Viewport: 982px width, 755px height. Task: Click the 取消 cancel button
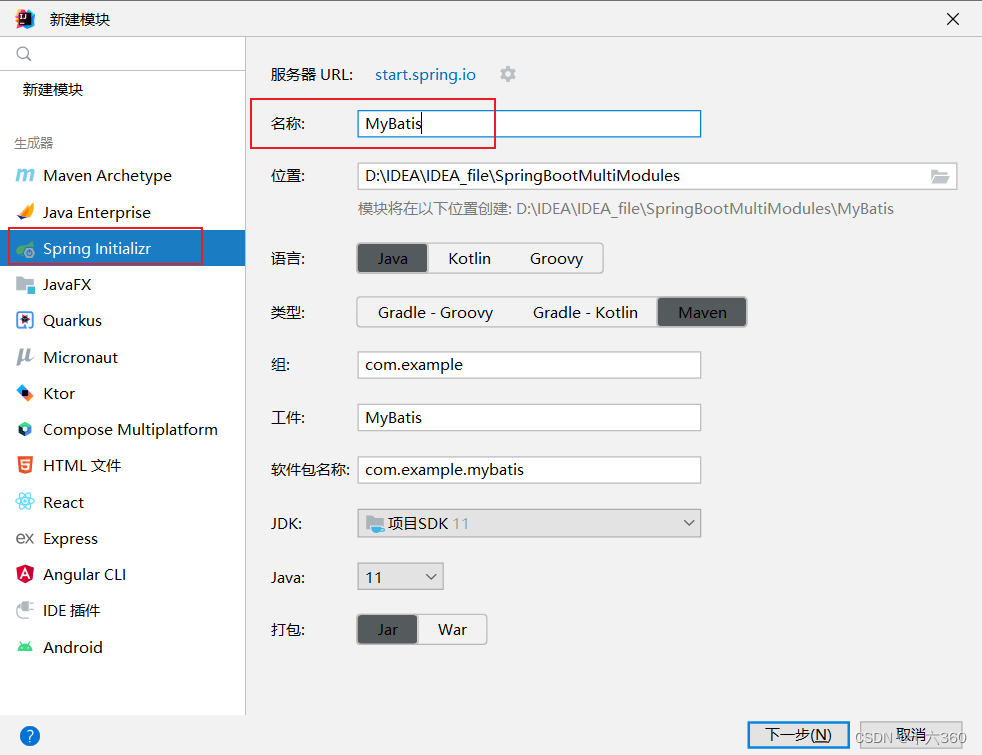click(911, 735)
